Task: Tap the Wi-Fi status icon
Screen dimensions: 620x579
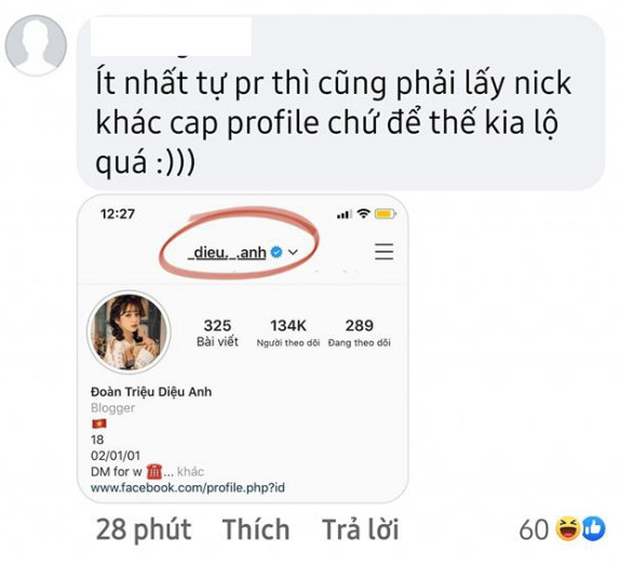Action: pos(363,214)
